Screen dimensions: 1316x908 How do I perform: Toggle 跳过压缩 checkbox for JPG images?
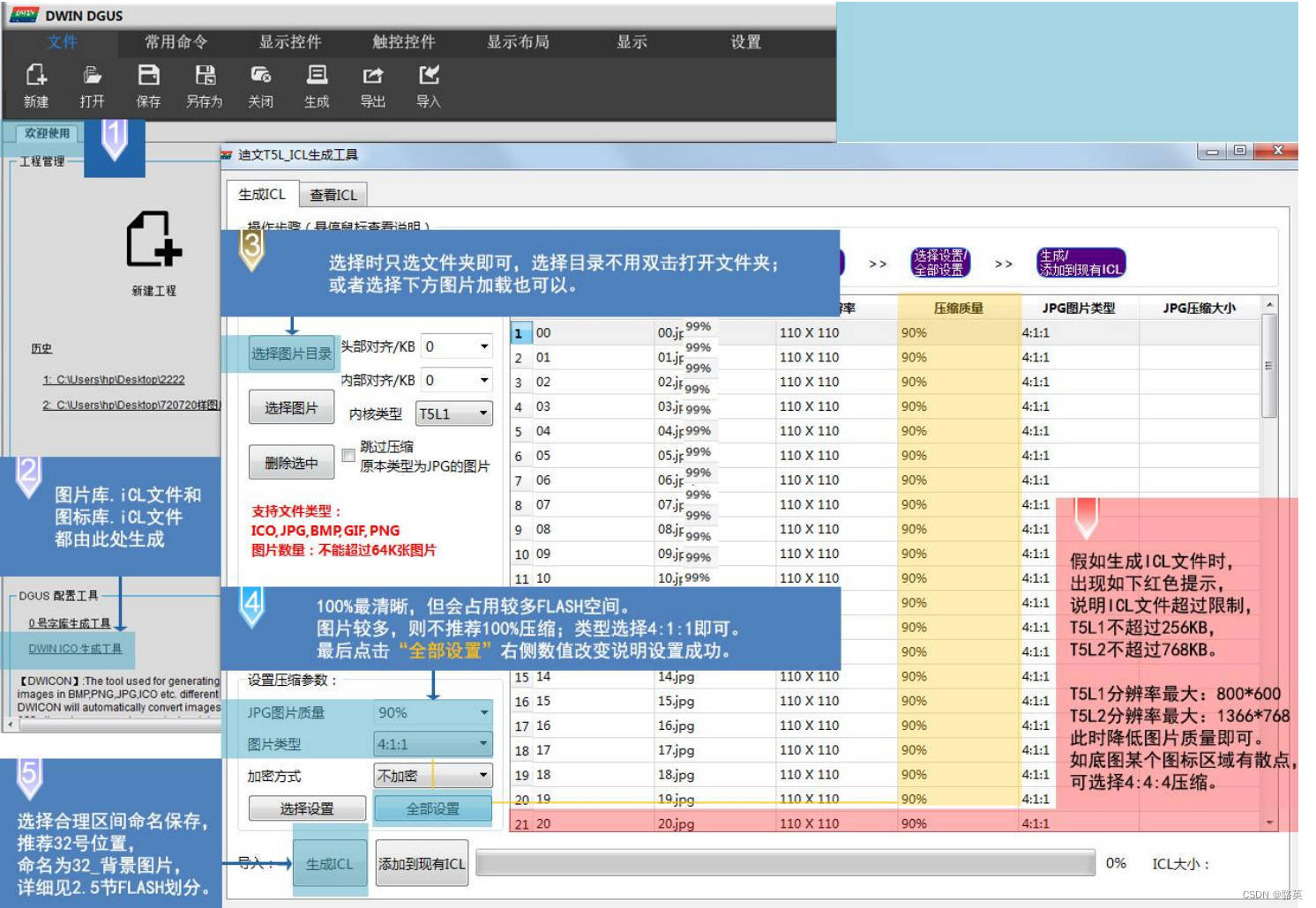click(348, 455)
